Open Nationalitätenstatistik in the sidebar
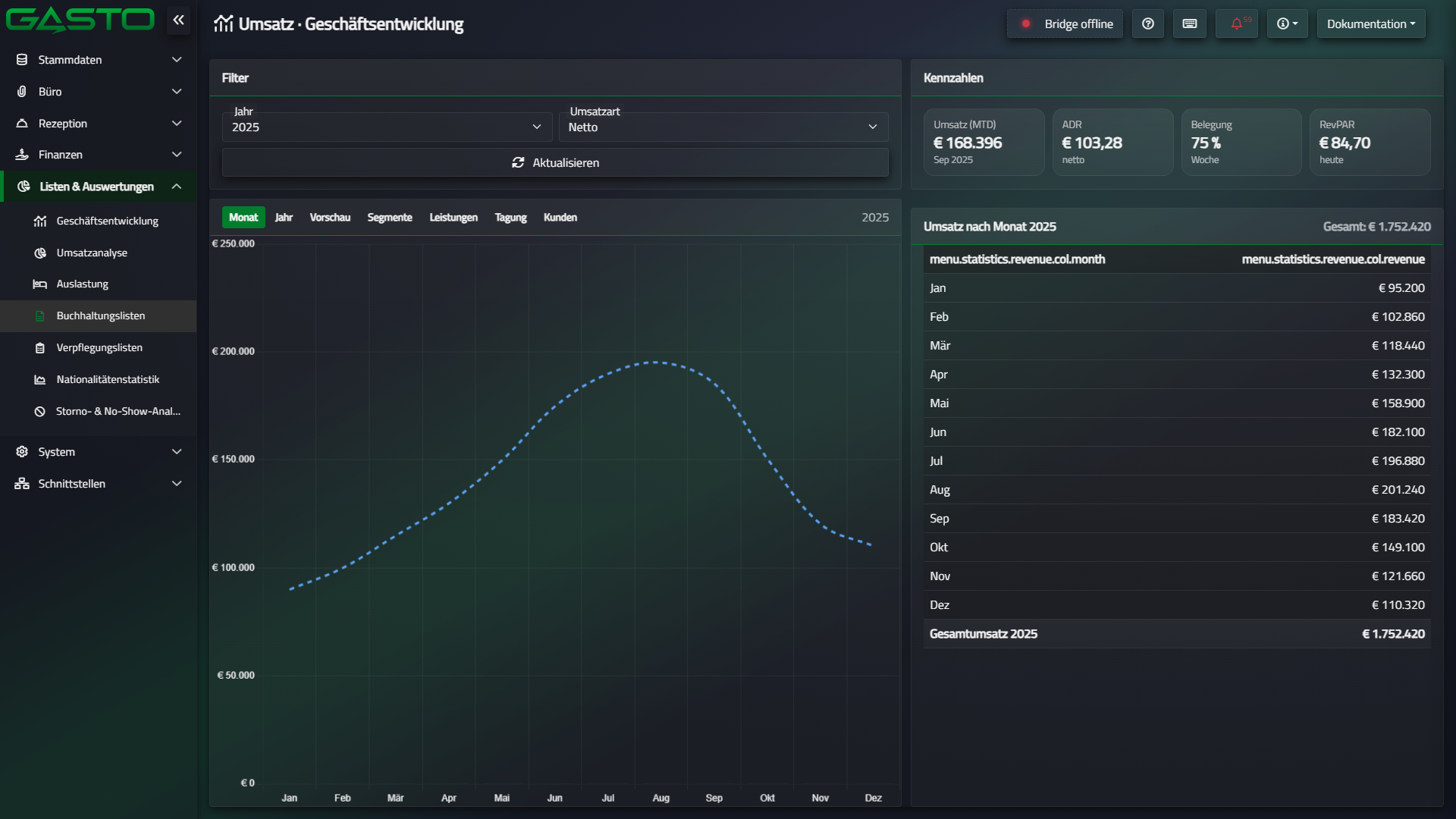This screenshot has height=819, width=1456. click(99, 380)
